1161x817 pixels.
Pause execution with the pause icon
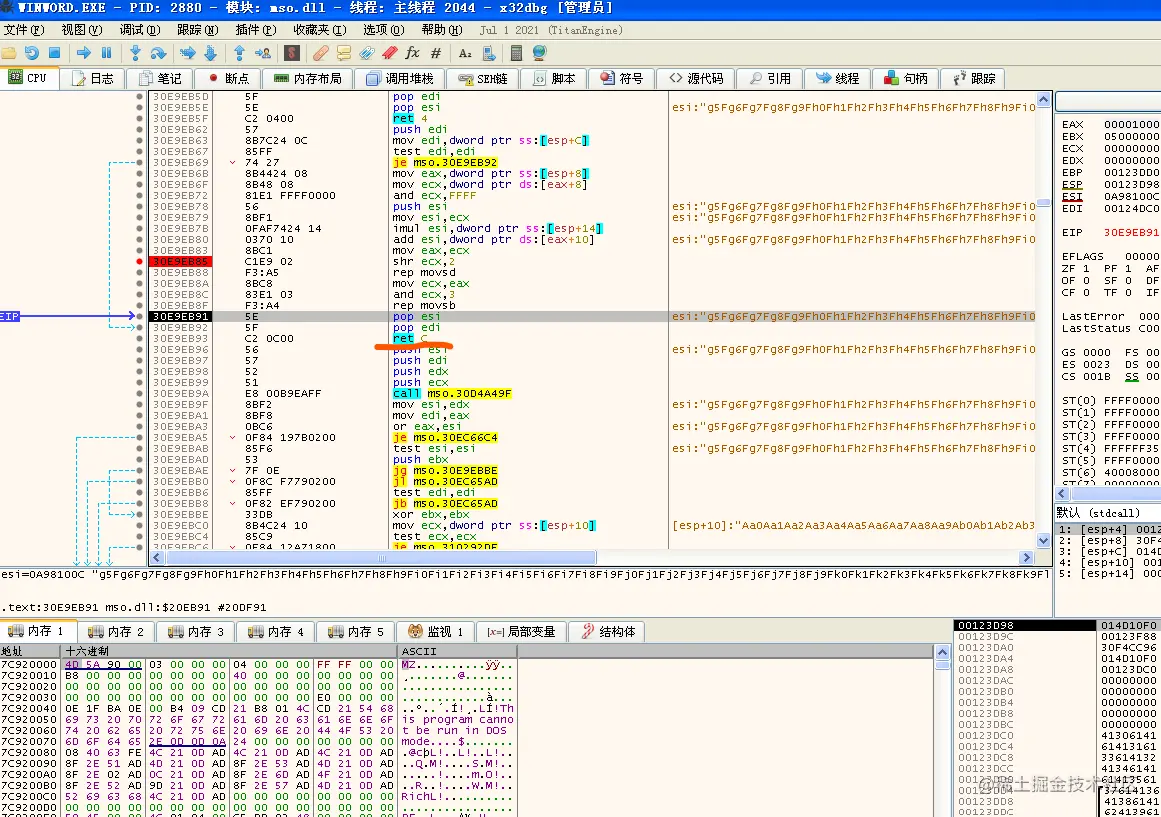click(106, 53)
